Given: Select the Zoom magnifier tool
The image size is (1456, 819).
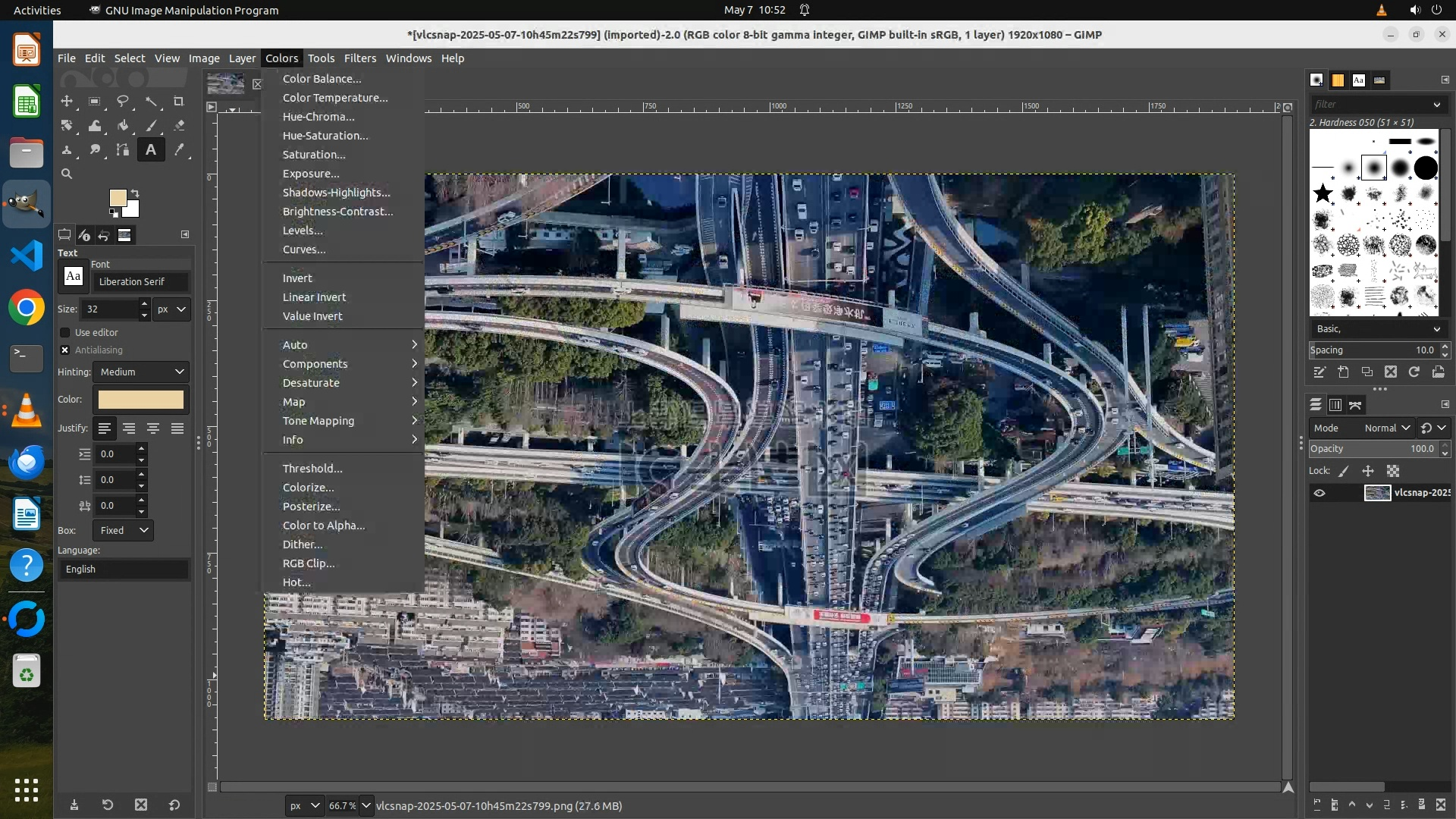Looking at the screenshot, I should point(67,174).
